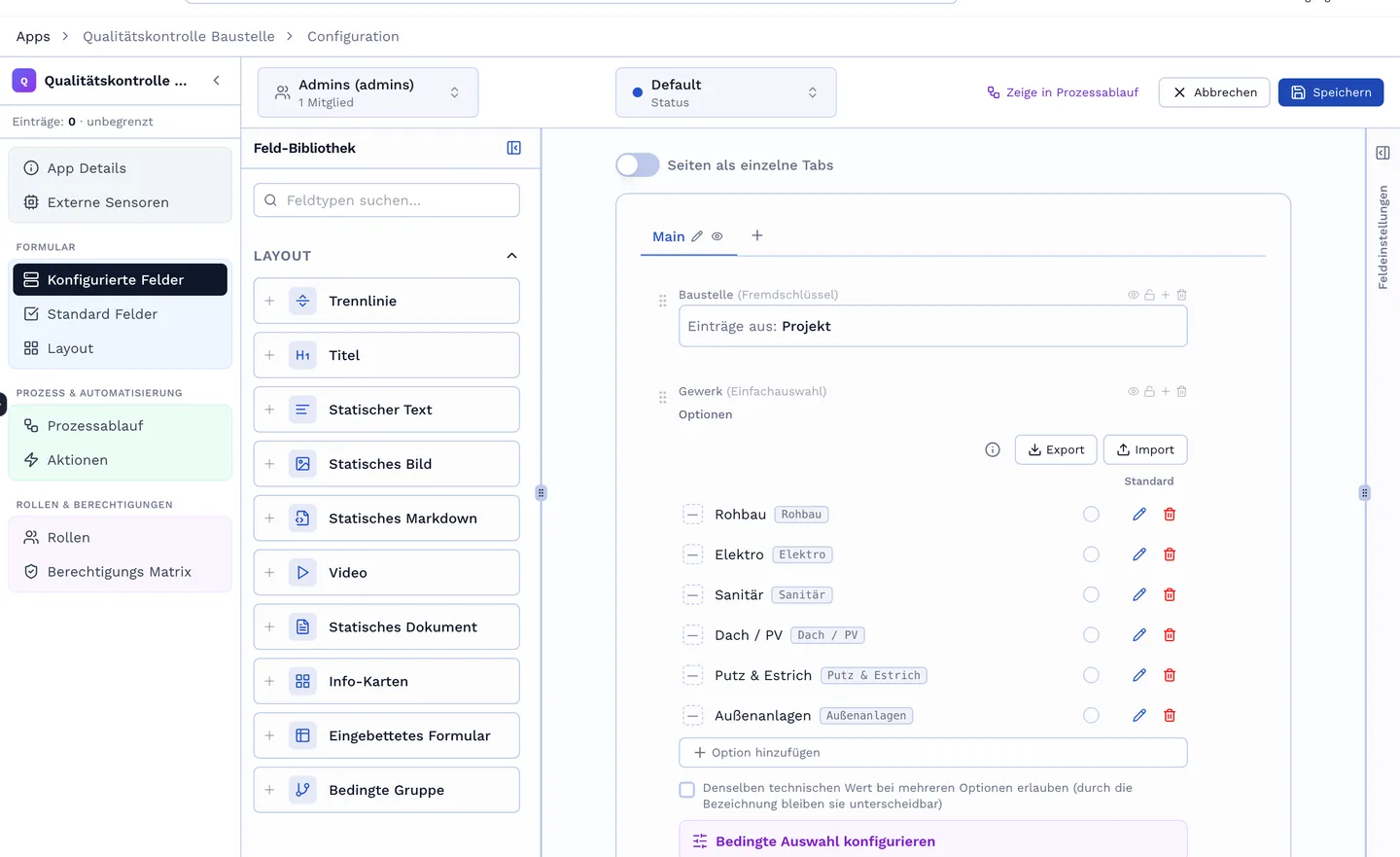This screenshot has height=857, width=1400.
Task: Click the Import button
Action: tap(1145, 449)
